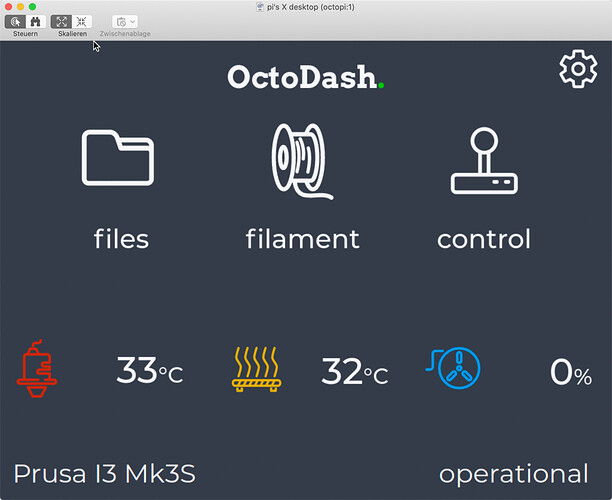Activate the Steuern control mode button
The width and height of the screenshot is (612, 500).
coord(15,21)
